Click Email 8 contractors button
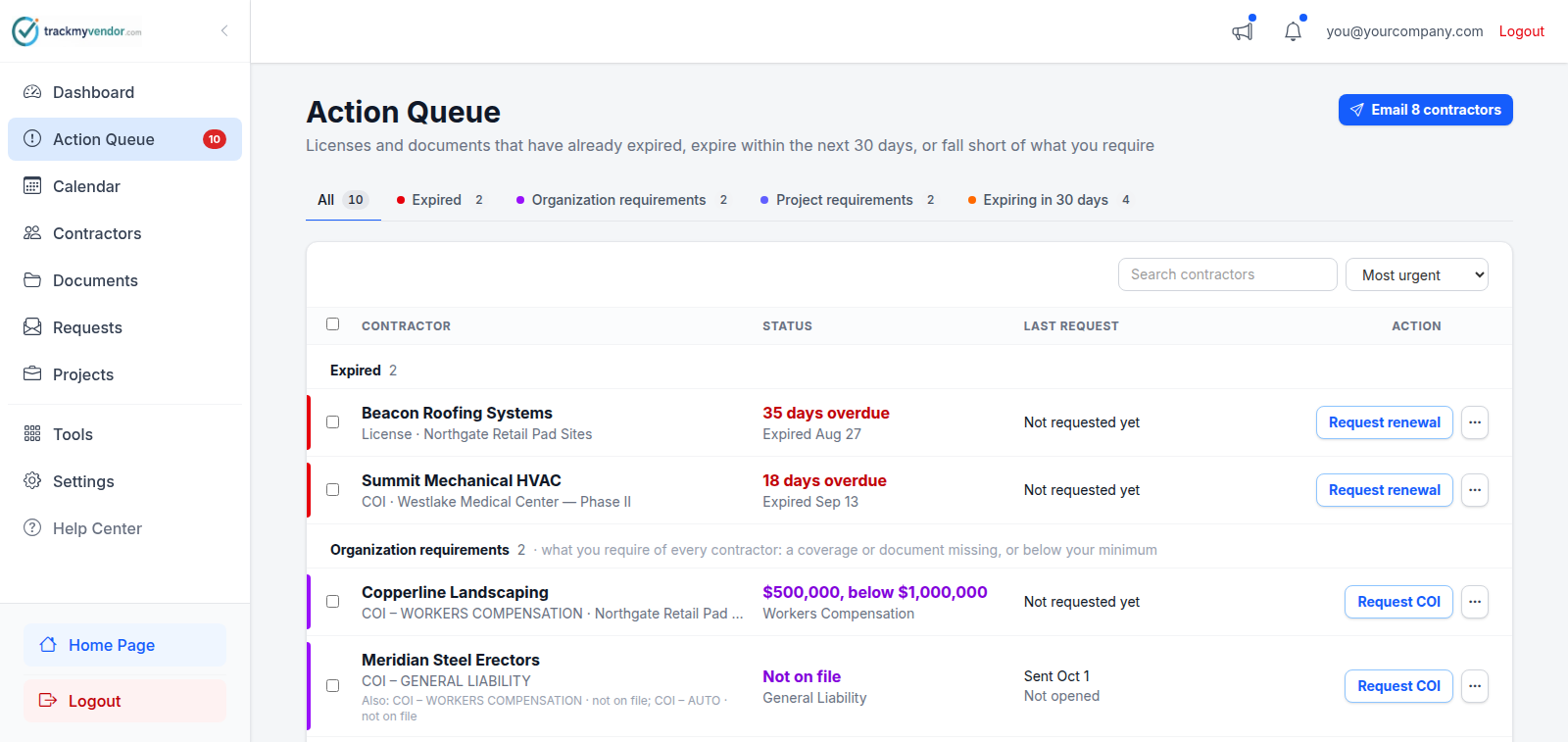This screenshot has height=742, width=1568. (1426, 110)
